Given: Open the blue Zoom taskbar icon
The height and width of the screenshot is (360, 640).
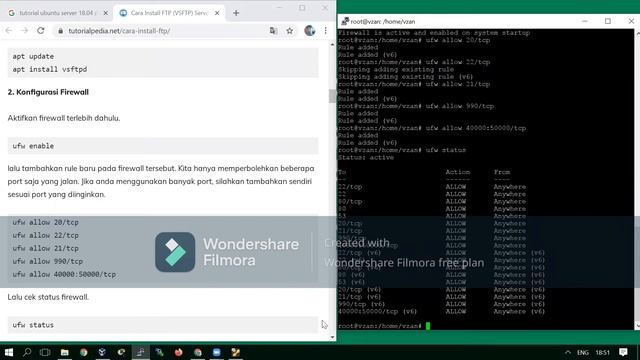Looking at the screenshot, I should 216,352.
